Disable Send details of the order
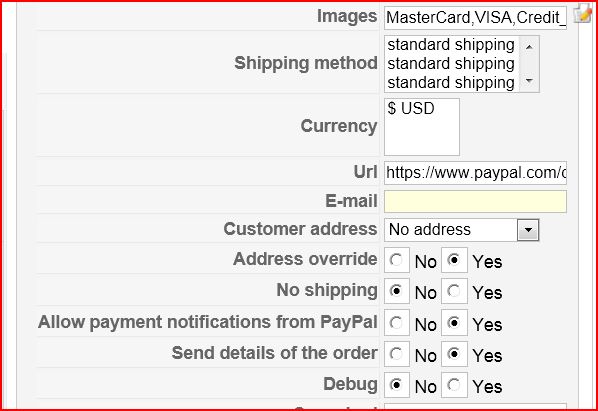Image resolution: width=598 pixels, height=411 pixels. (x=397, y=354)
